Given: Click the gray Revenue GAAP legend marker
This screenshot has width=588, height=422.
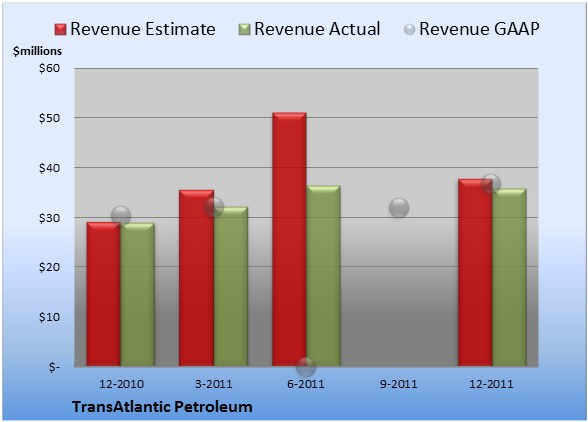Looking at the screenshot, I should [x=410, y=29].
